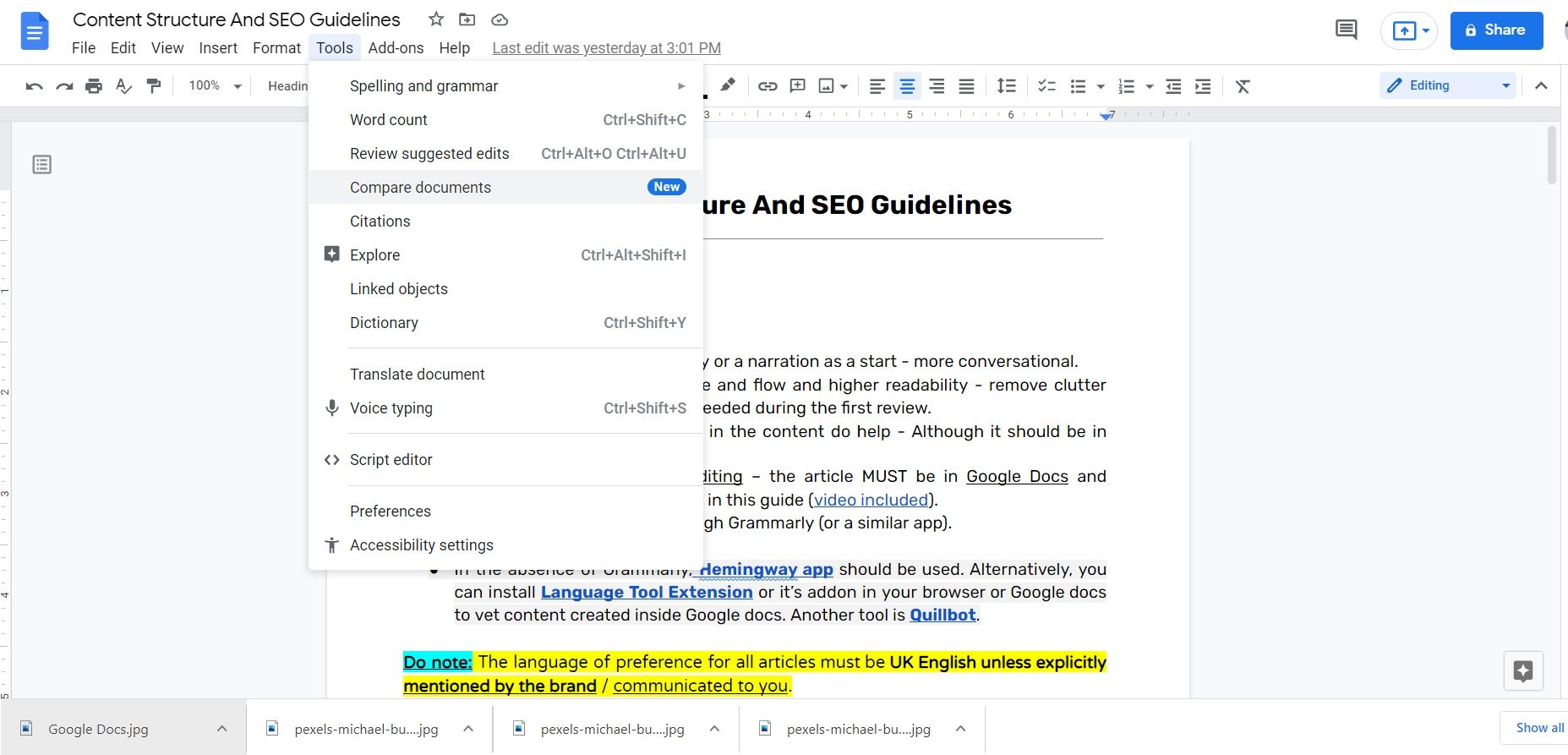Viewport: 1568px width, 755px height.
Task: Select Citations in Tools menu
Action: (505, 222)
